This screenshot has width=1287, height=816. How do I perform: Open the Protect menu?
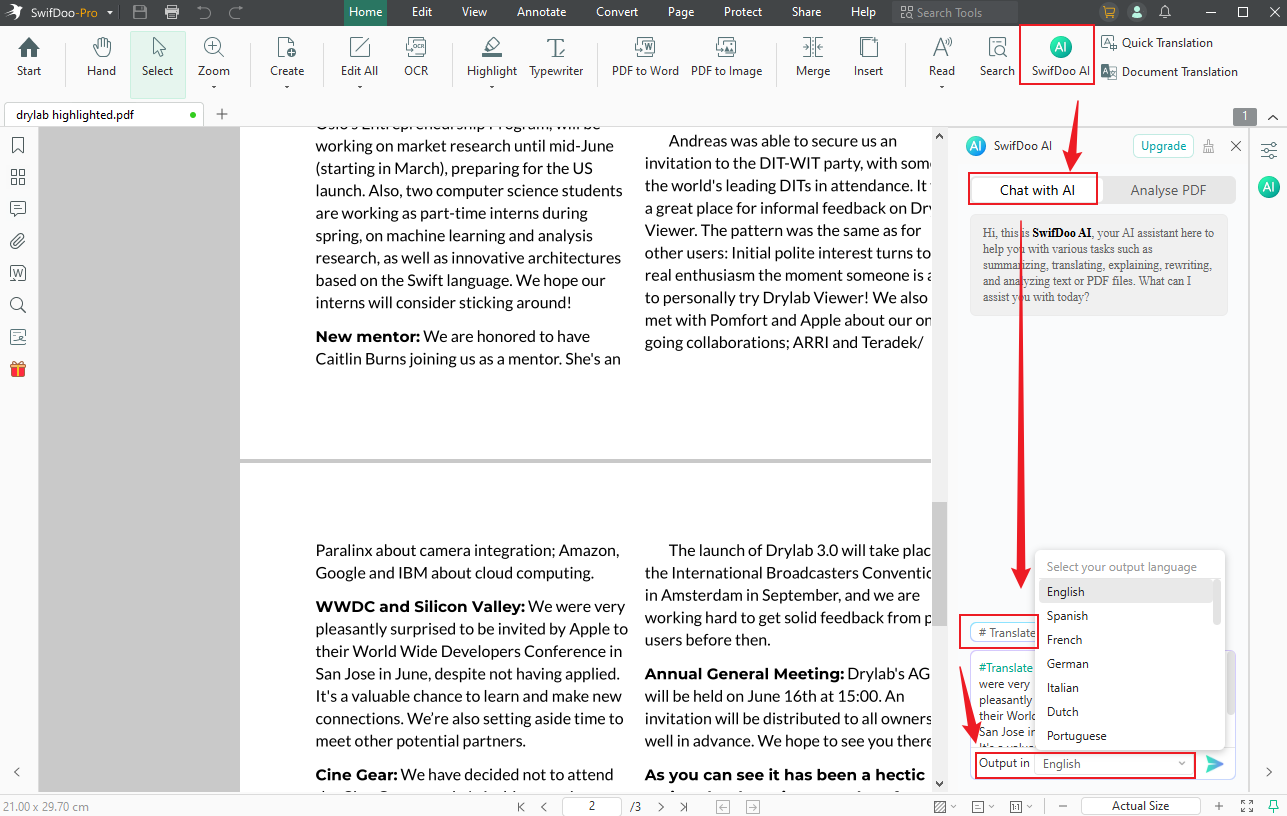(742, 12)
